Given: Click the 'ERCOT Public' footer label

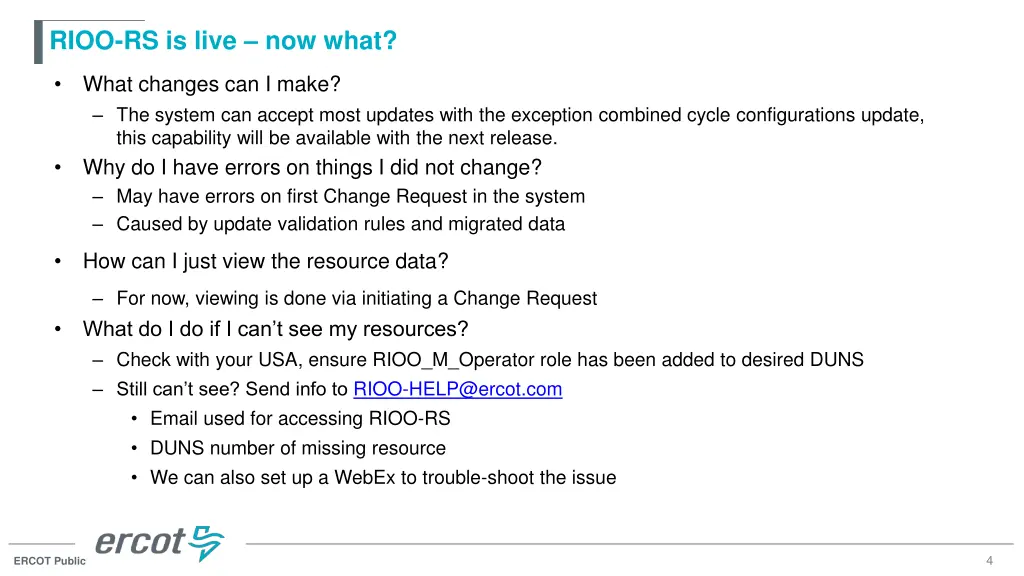Looking at the screenshot, I should pos(50,561).
